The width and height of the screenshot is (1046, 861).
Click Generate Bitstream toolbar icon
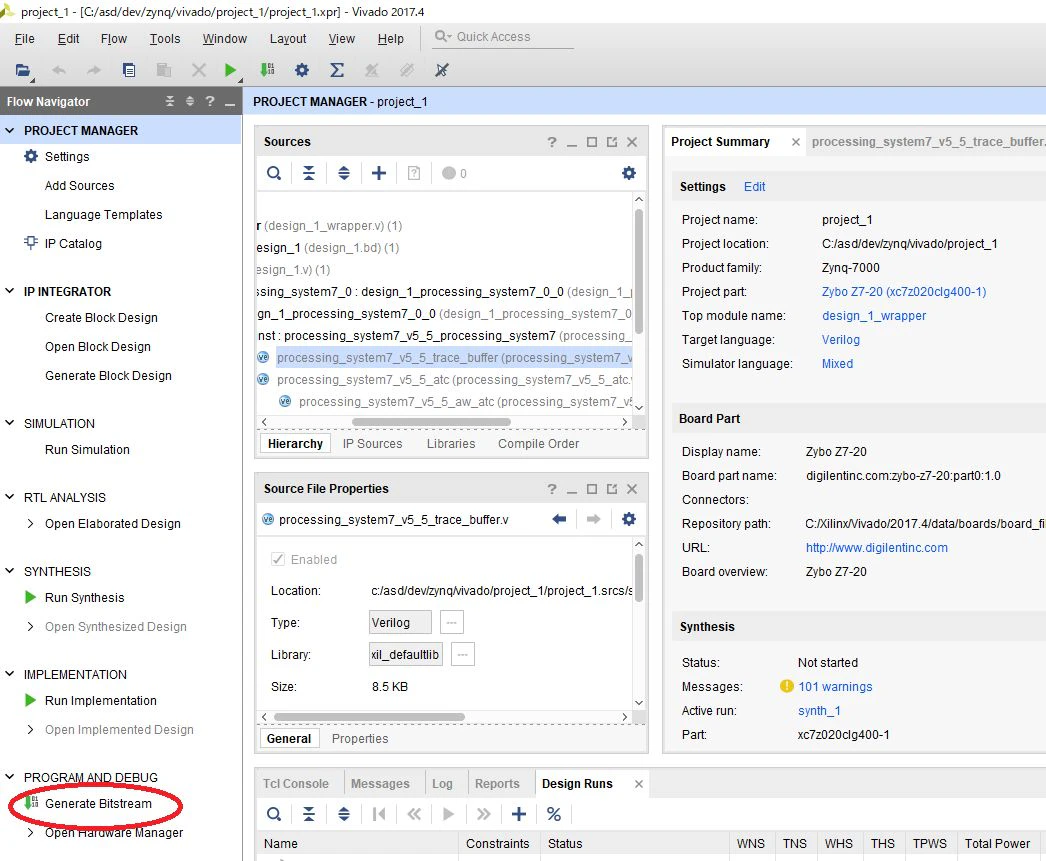click(x=267, y=70)
